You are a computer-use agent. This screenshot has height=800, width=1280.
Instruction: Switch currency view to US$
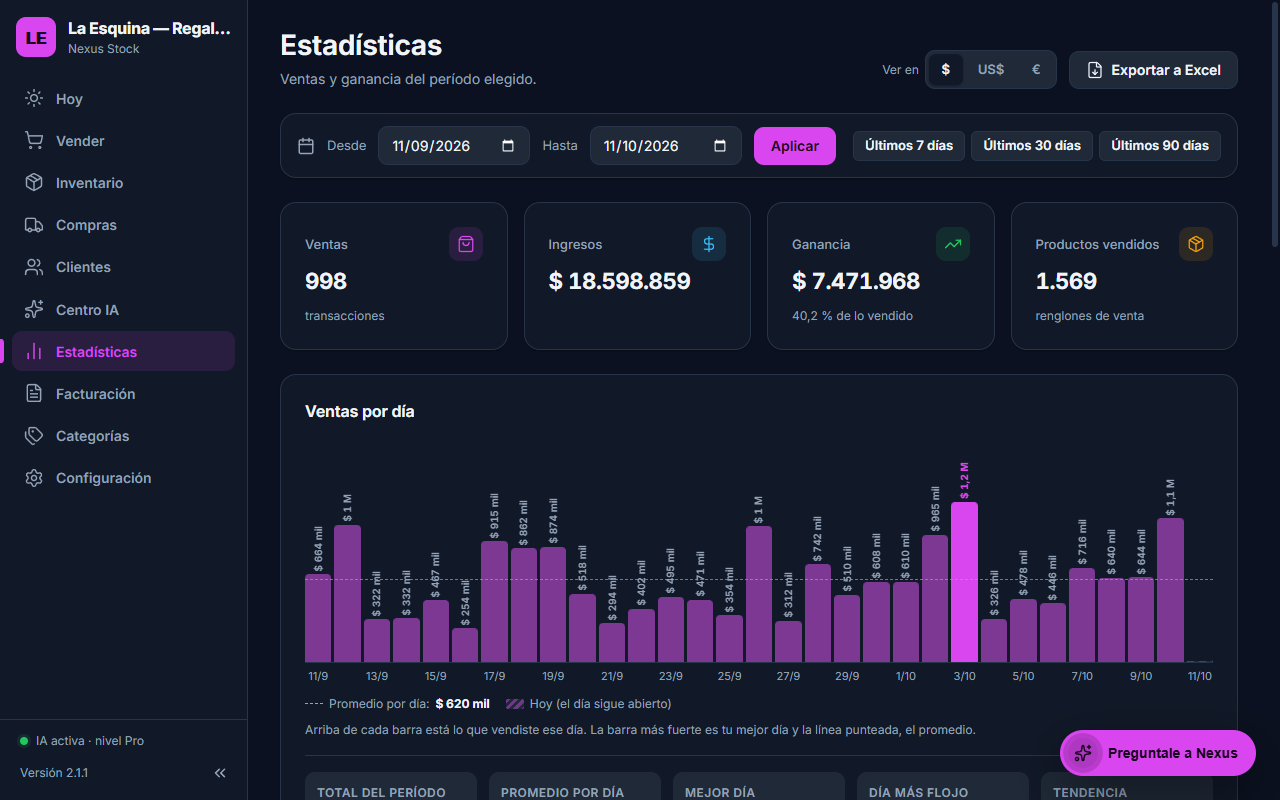pos(991,70)
